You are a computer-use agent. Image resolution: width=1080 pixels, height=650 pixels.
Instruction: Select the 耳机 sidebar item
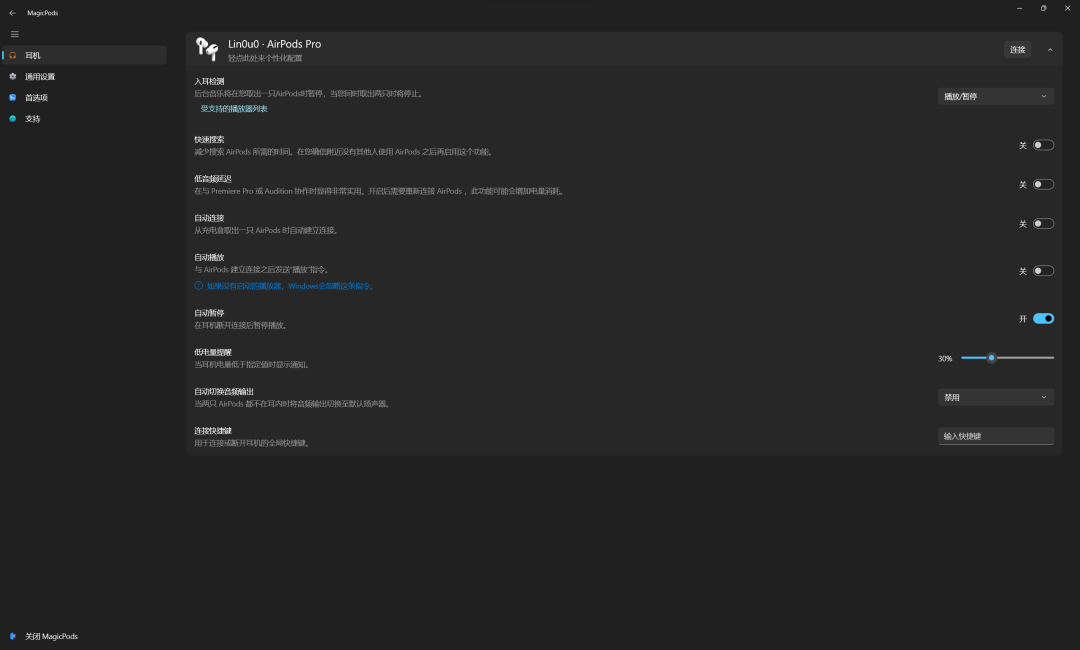[x=84, y=55]
